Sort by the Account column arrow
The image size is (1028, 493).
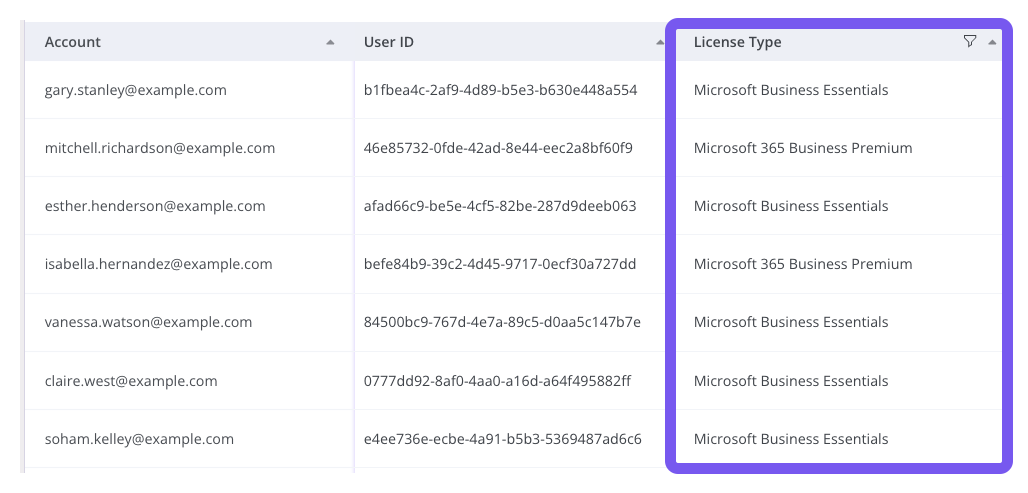tap(330, 42)
